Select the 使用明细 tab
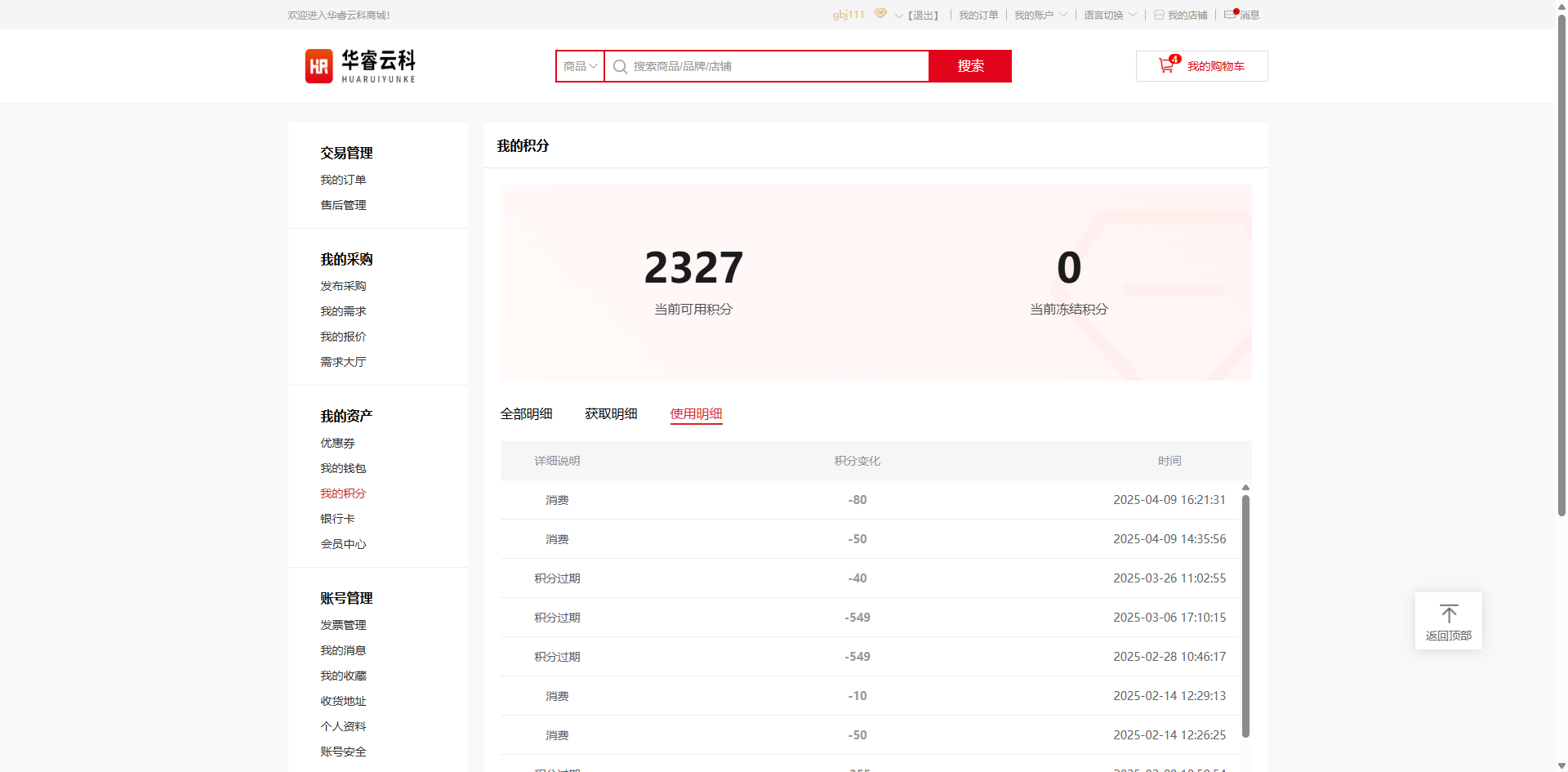Screen dimensions: 1568x772 pyautogui.click(x=696, y=414)
